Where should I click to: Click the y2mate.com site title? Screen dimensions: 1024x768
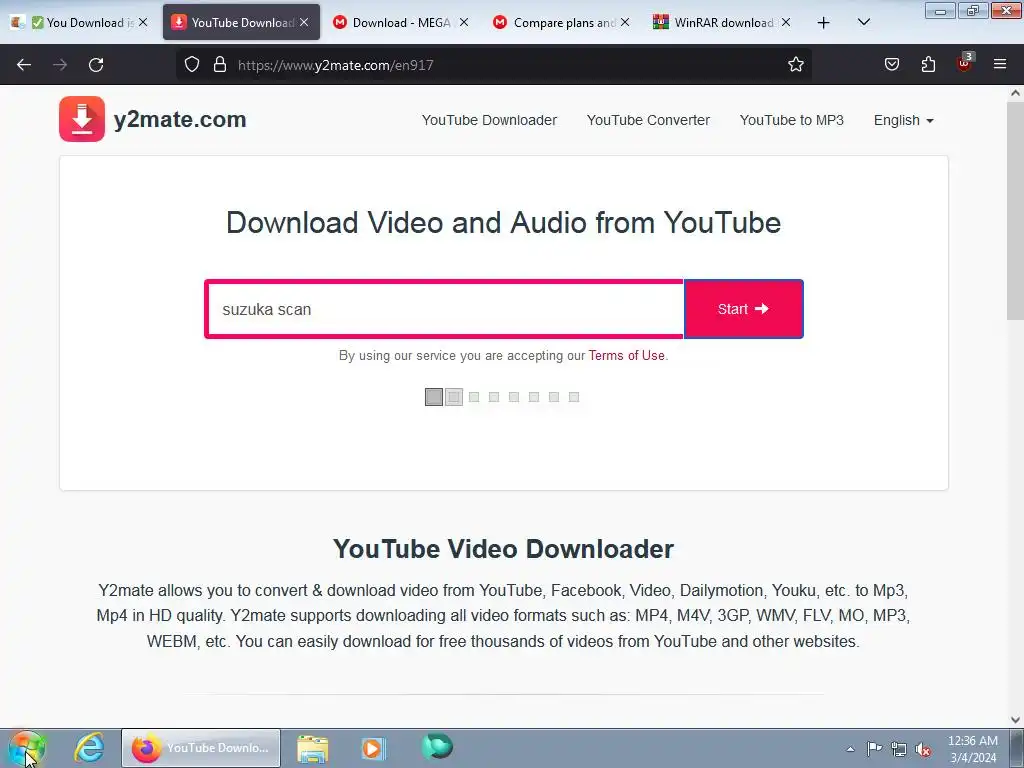(180, 120)
